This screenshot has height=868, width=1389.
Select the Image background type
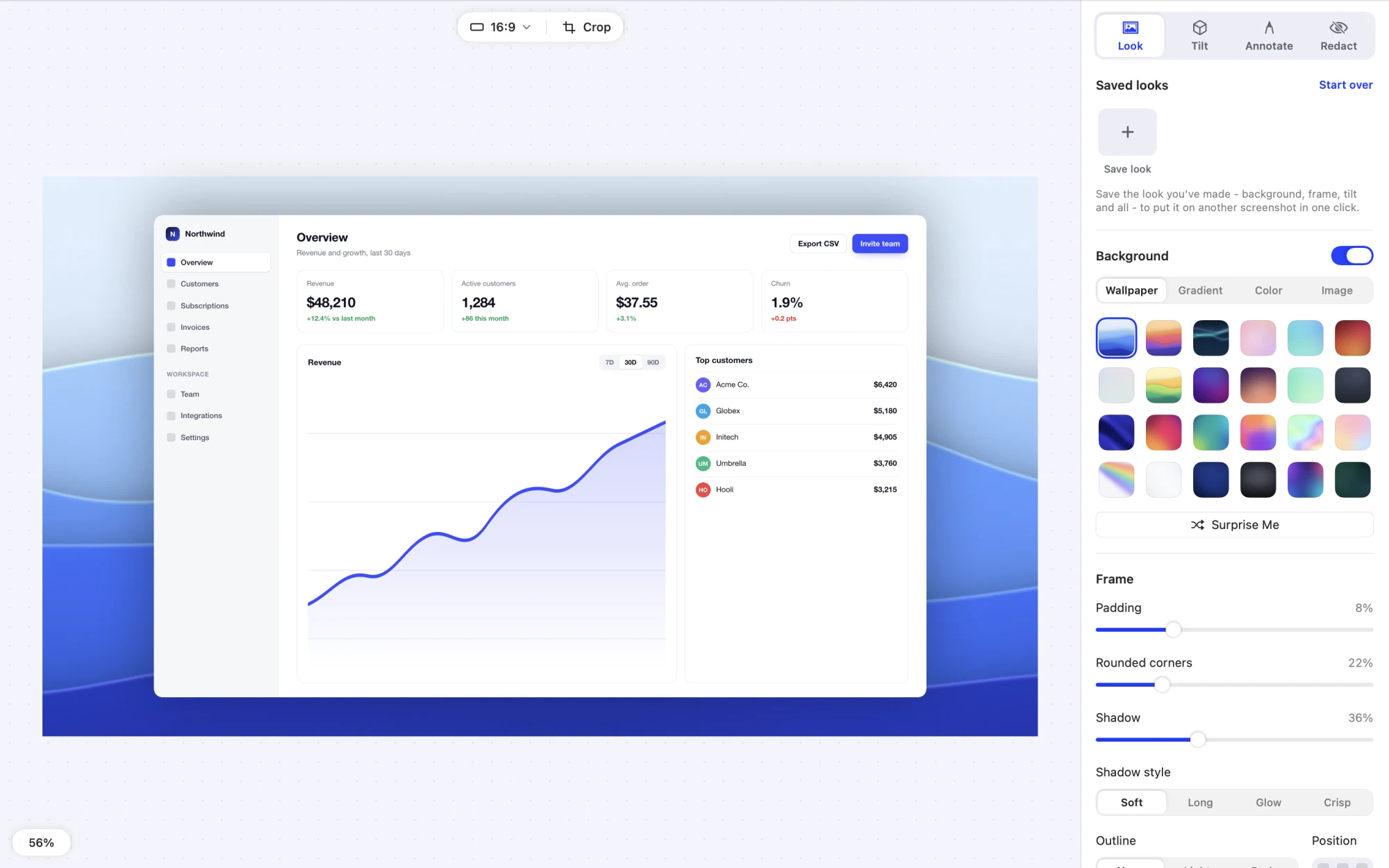point(1337,290)
